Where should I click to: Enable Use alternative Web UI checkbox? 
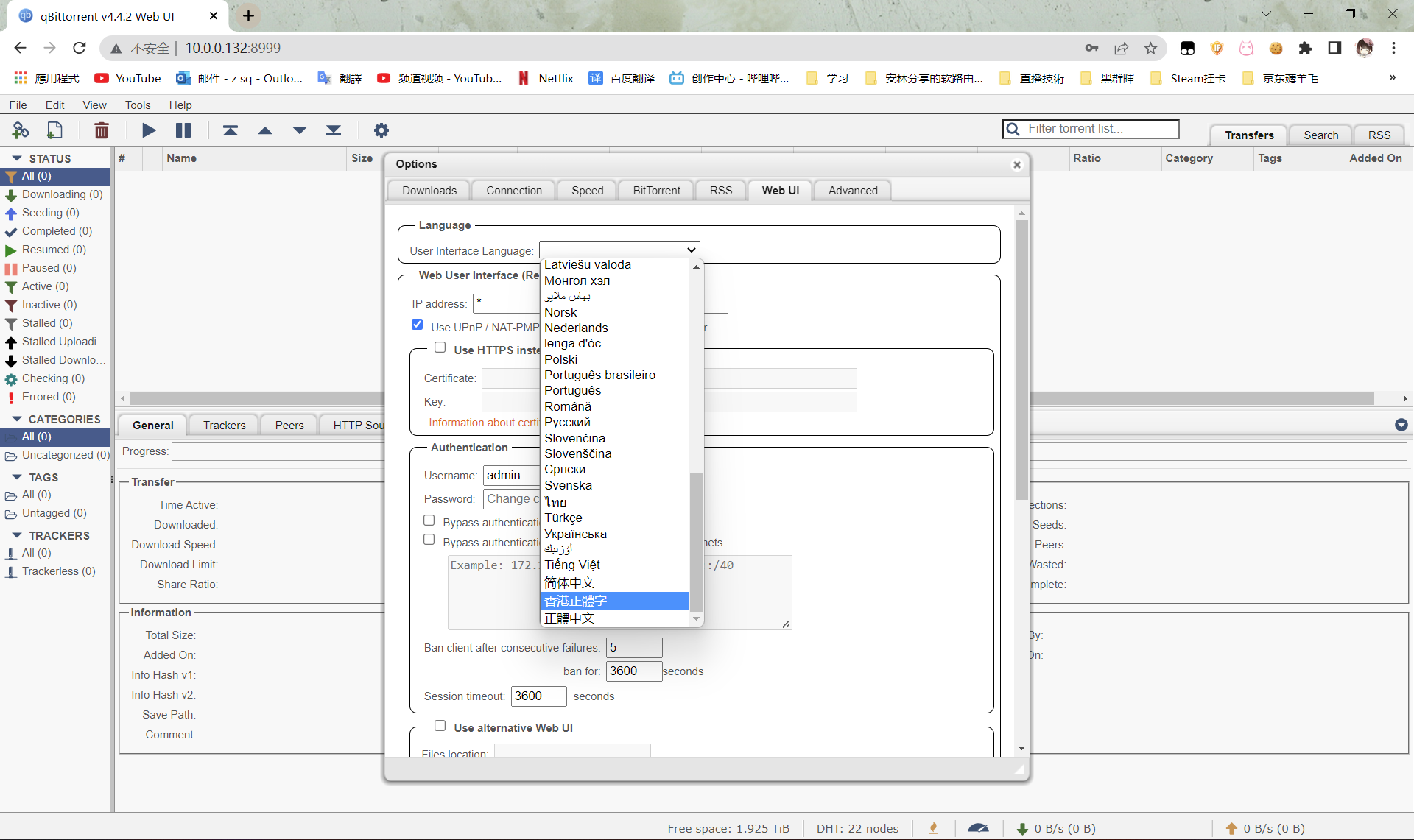click(x=440, y=726)
